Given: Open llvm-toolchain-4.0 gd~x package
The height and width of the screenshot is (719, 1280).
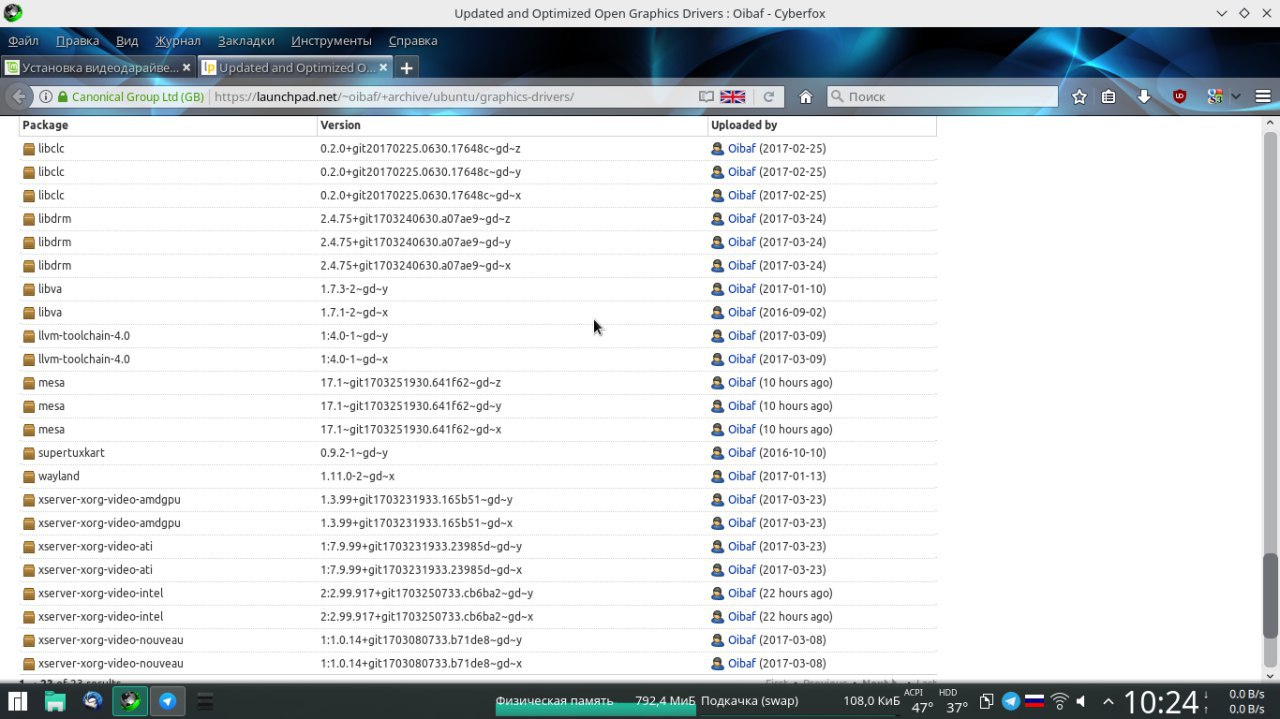Looking at the screenshot, I should click(84, 359).
